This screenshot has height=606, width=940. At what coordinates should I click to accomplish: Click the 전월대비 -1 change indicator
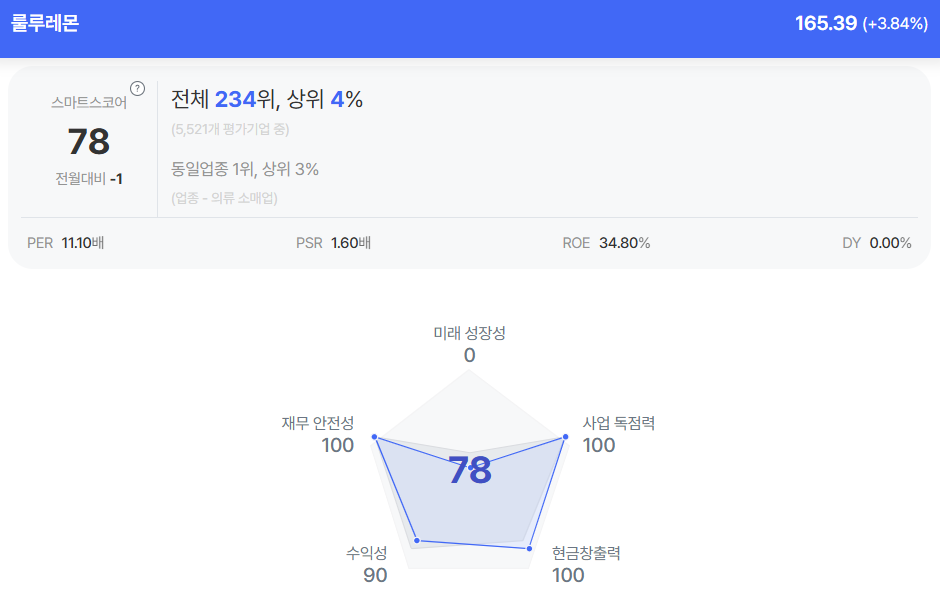click(89, 179)
